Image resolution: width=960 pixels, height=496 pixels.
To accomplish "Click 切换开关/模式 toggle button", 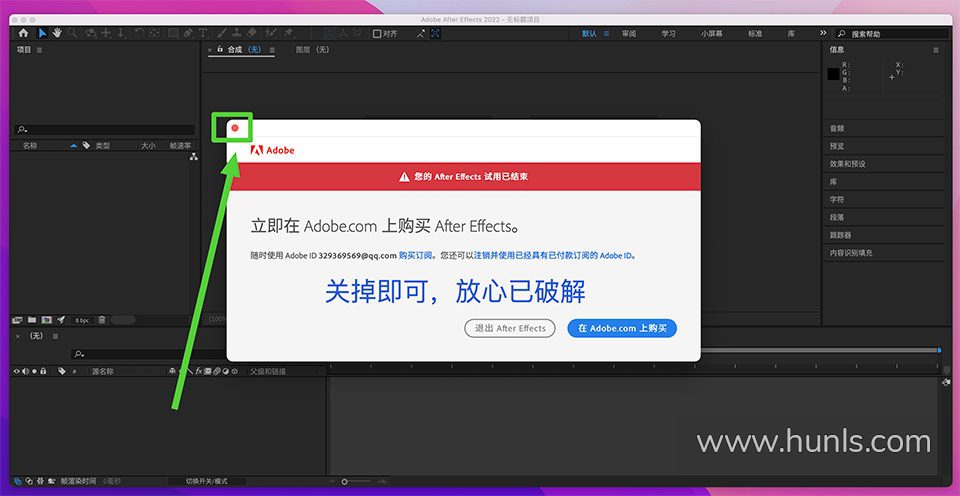I will tap(206, 481).
